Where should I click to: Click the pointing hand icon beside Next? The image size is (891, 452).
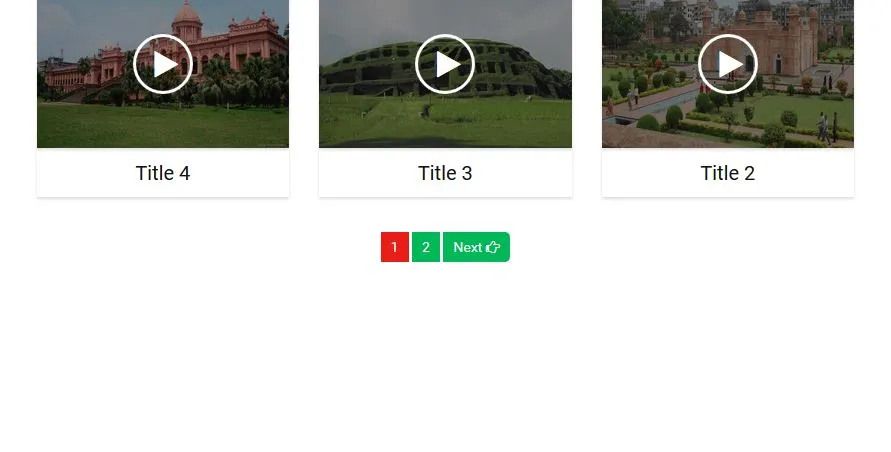493,247
